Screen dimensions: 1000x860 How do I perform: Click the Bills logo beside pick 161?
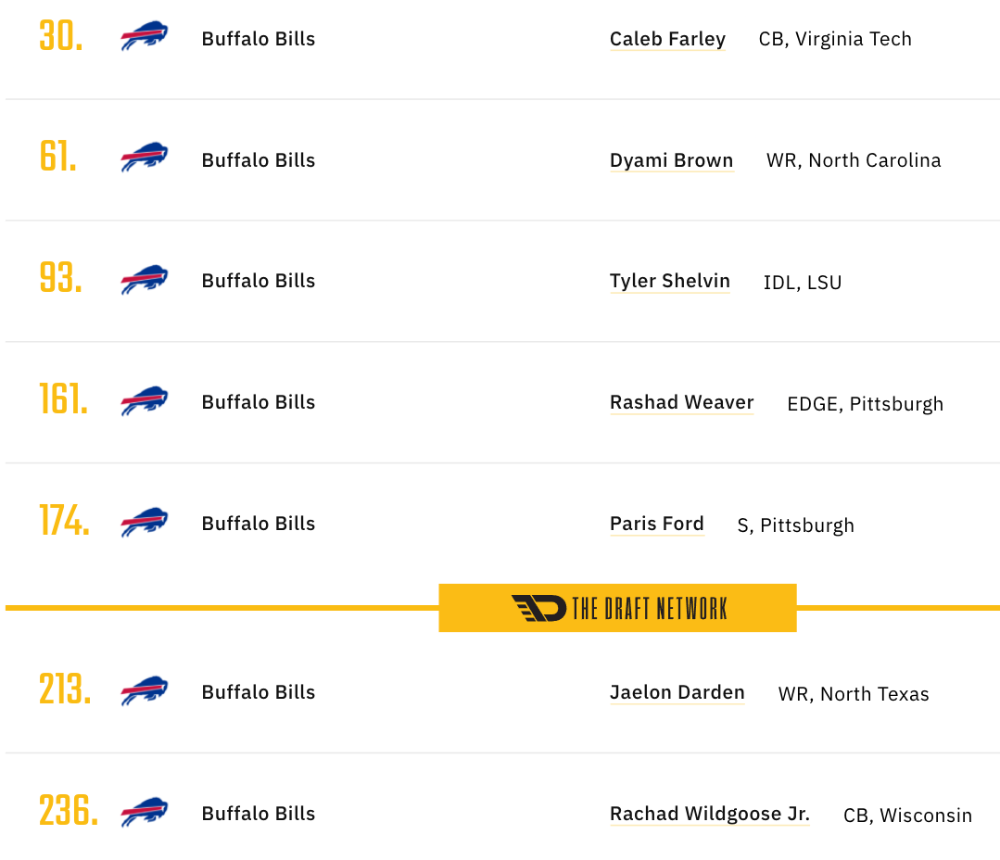pyautogui.click(x=144, y=401)
